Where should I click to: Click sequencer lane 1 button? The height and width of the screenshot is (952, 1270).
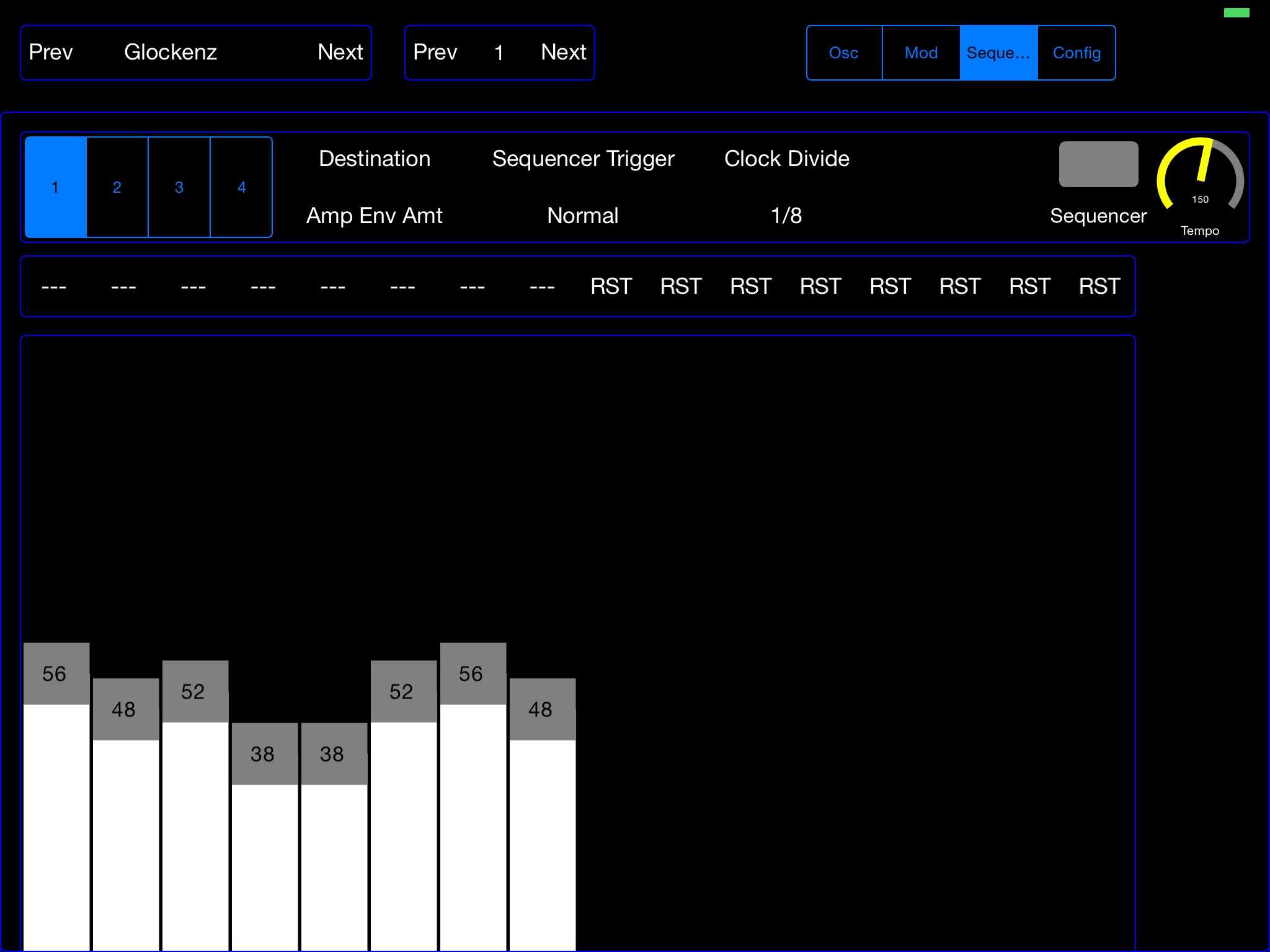pos(56,185)
